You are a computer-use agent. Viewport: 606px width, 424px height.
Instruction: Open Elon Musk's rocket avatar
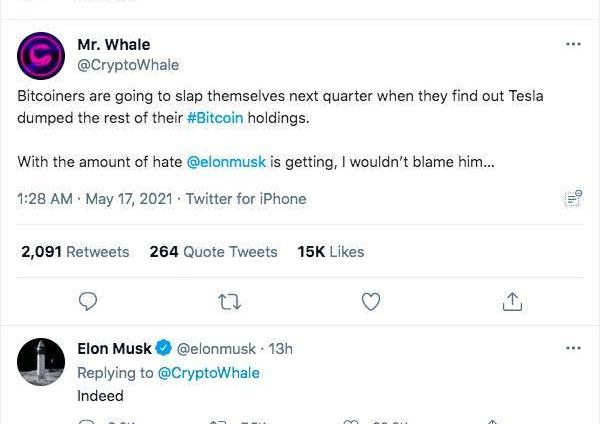[x=43, y=362]
